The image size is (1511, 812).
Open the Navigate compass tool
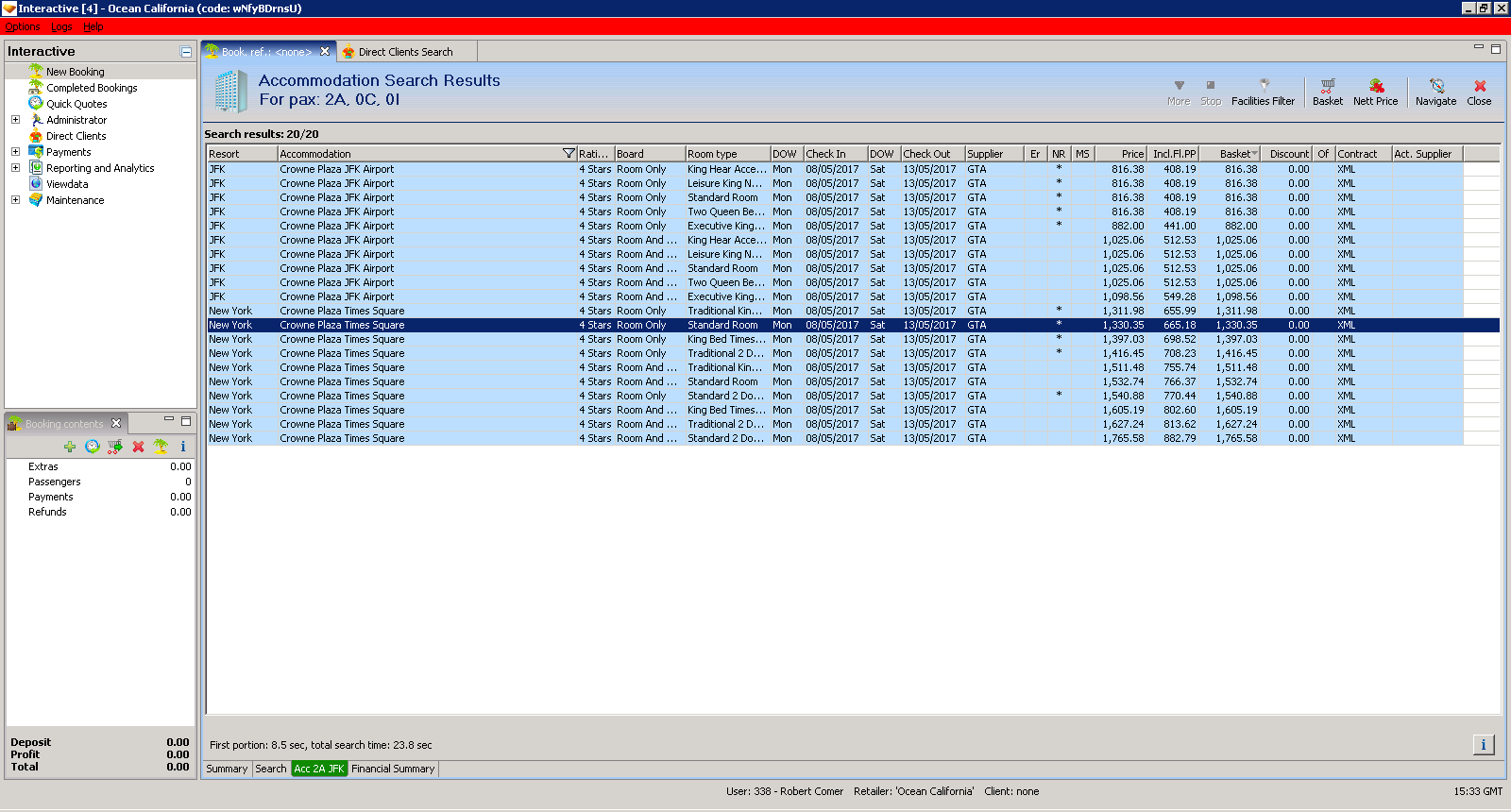click(1435, 92)
